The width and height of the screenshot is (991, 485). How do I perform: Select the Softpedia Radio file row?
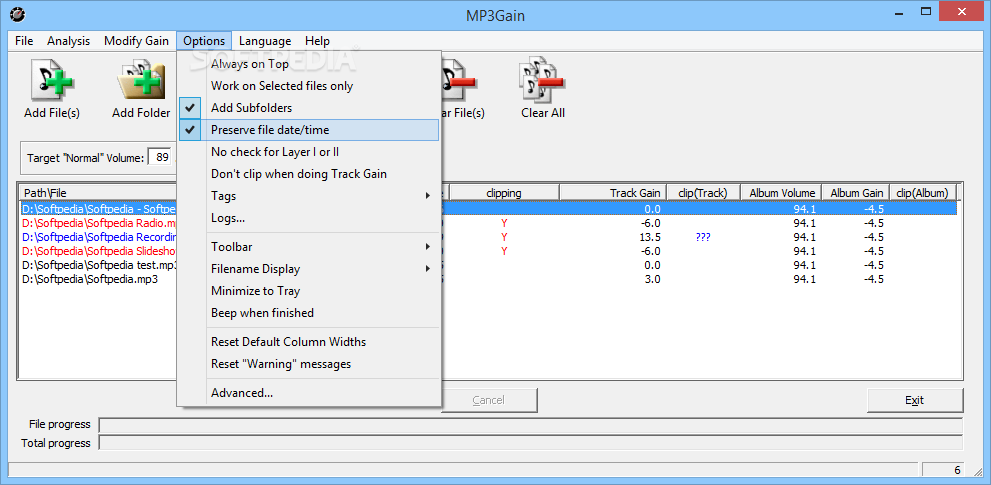(x=99, y=223)
